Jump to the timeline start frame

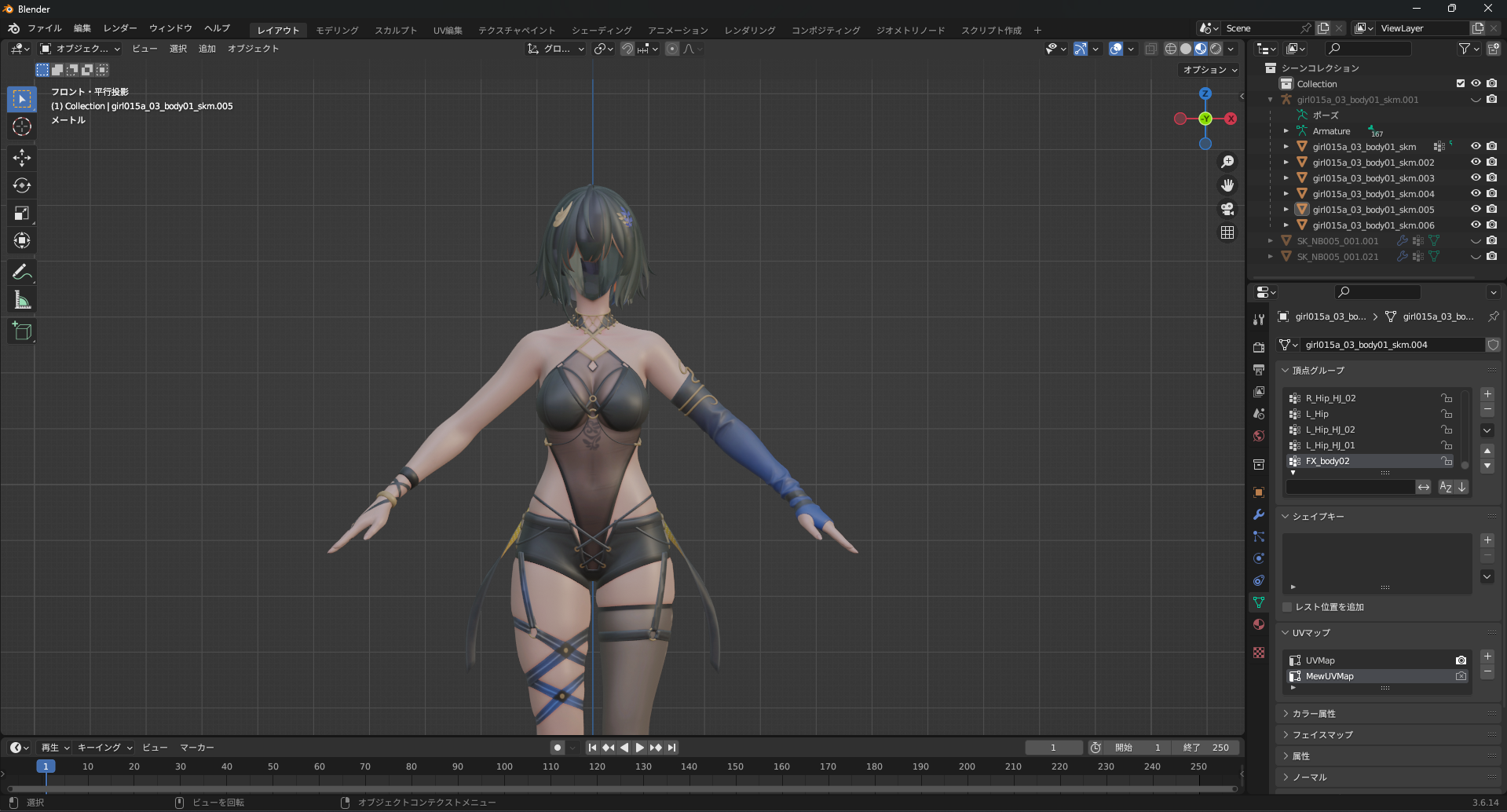pos(592,748)
